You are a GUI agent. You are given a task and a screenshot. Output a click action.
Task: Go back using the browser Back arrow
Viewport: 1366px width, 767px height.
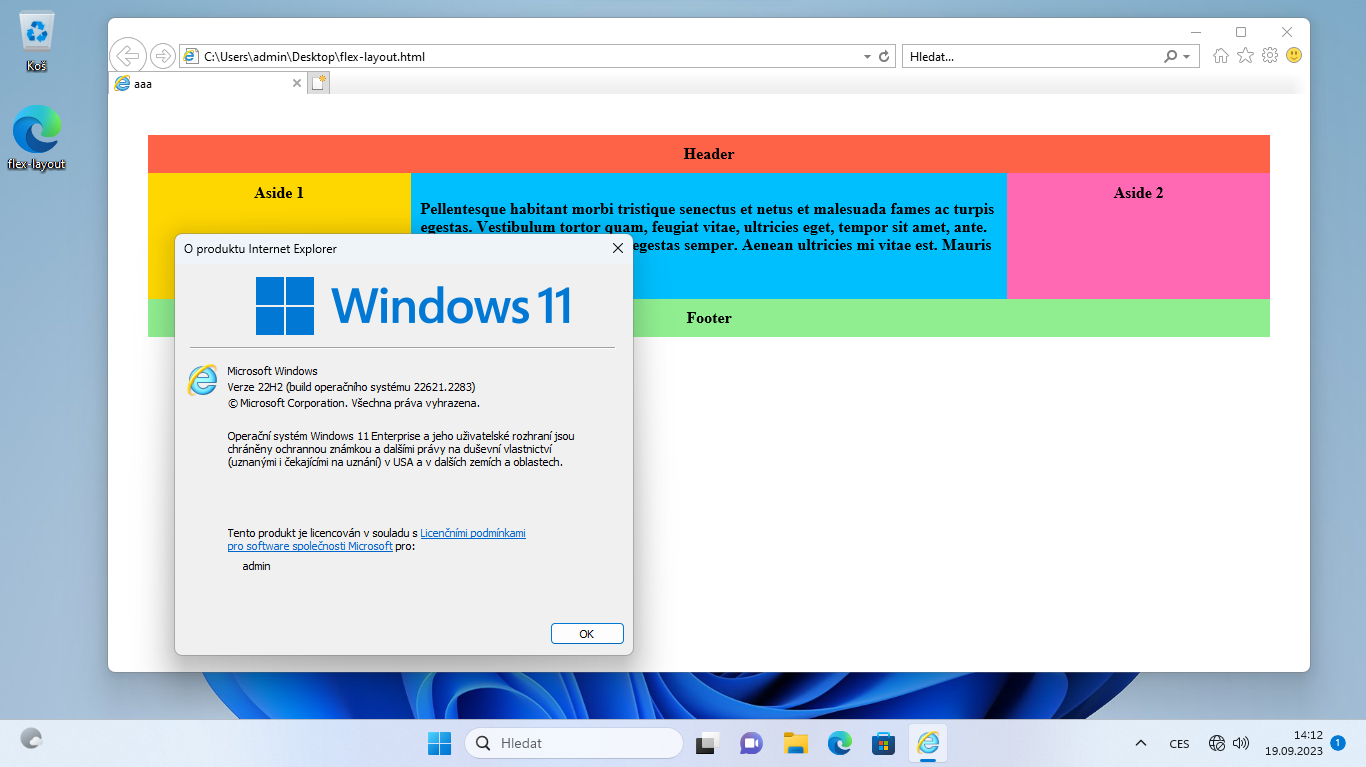pos(127,55)
